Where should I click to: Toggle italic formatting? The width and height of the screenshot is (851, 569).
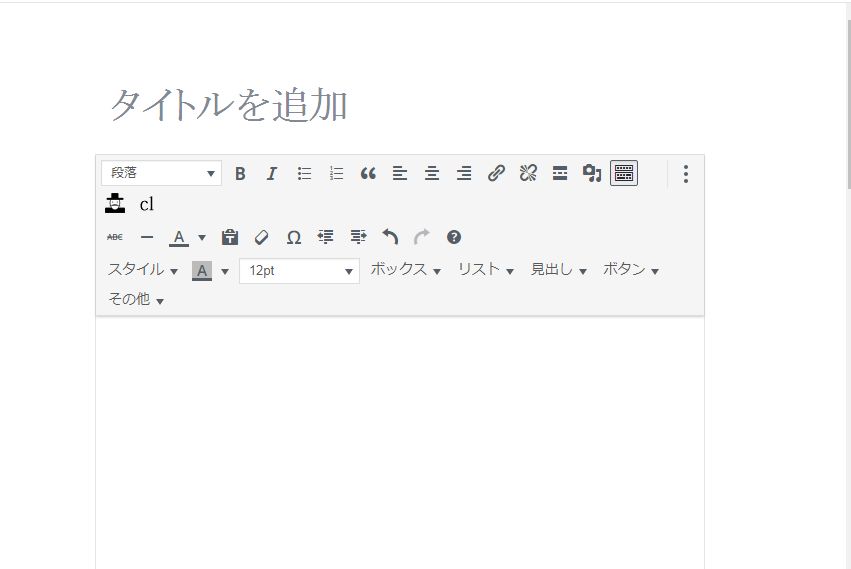pyautogui.click(x=272, y=174)
